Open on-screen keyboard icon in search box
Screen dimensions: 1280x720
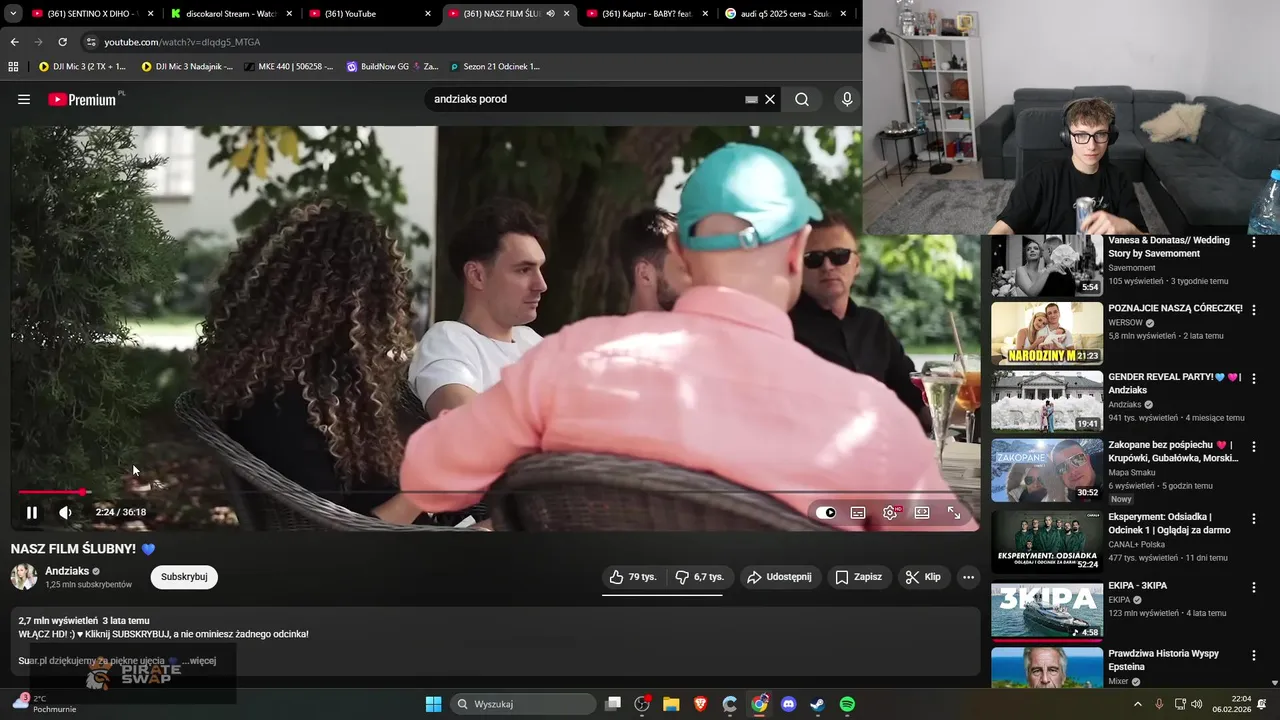[751, 99]
